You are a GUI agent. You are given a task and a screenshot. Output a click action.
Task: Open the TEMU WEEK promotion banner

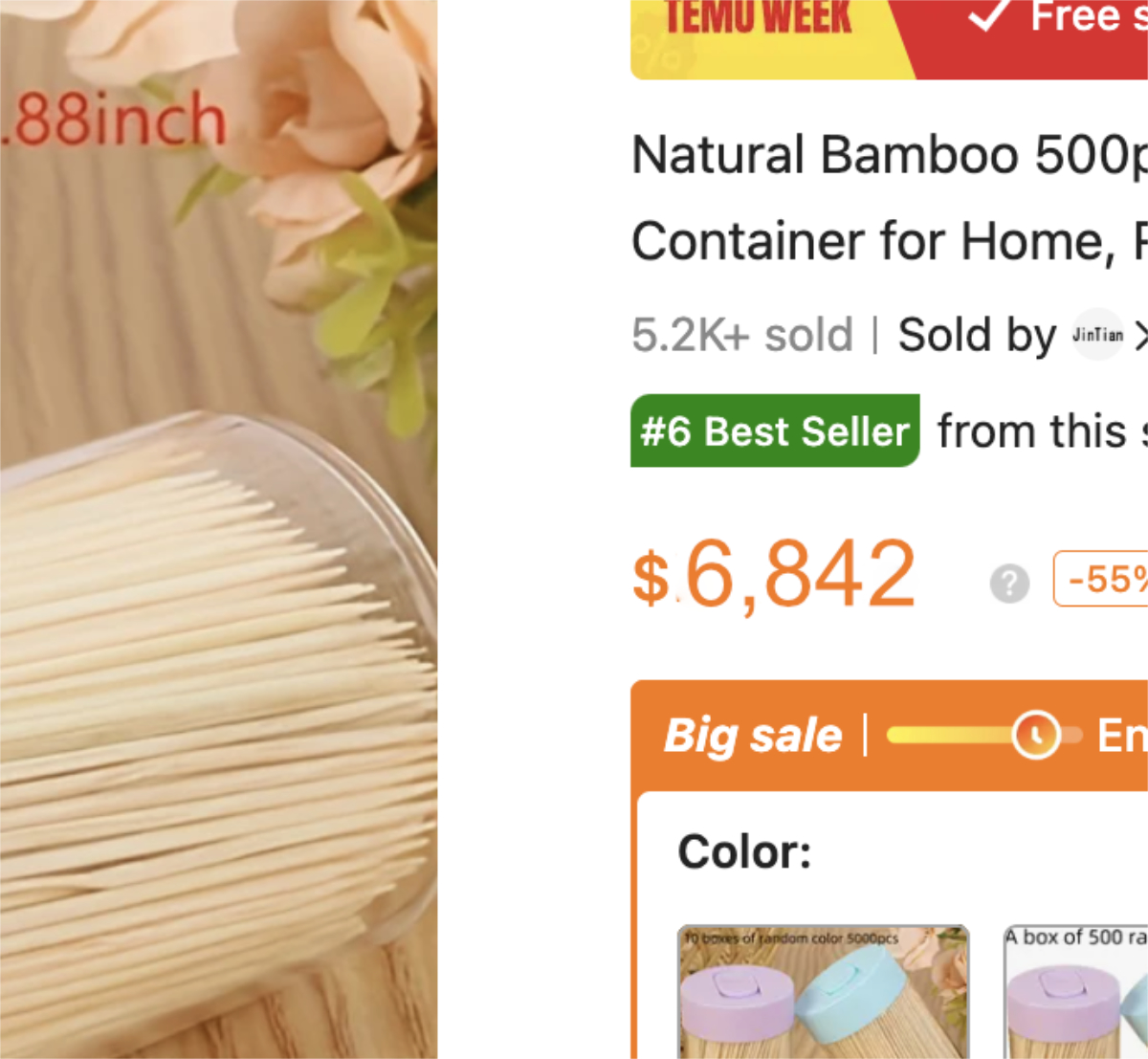(759, 19)
